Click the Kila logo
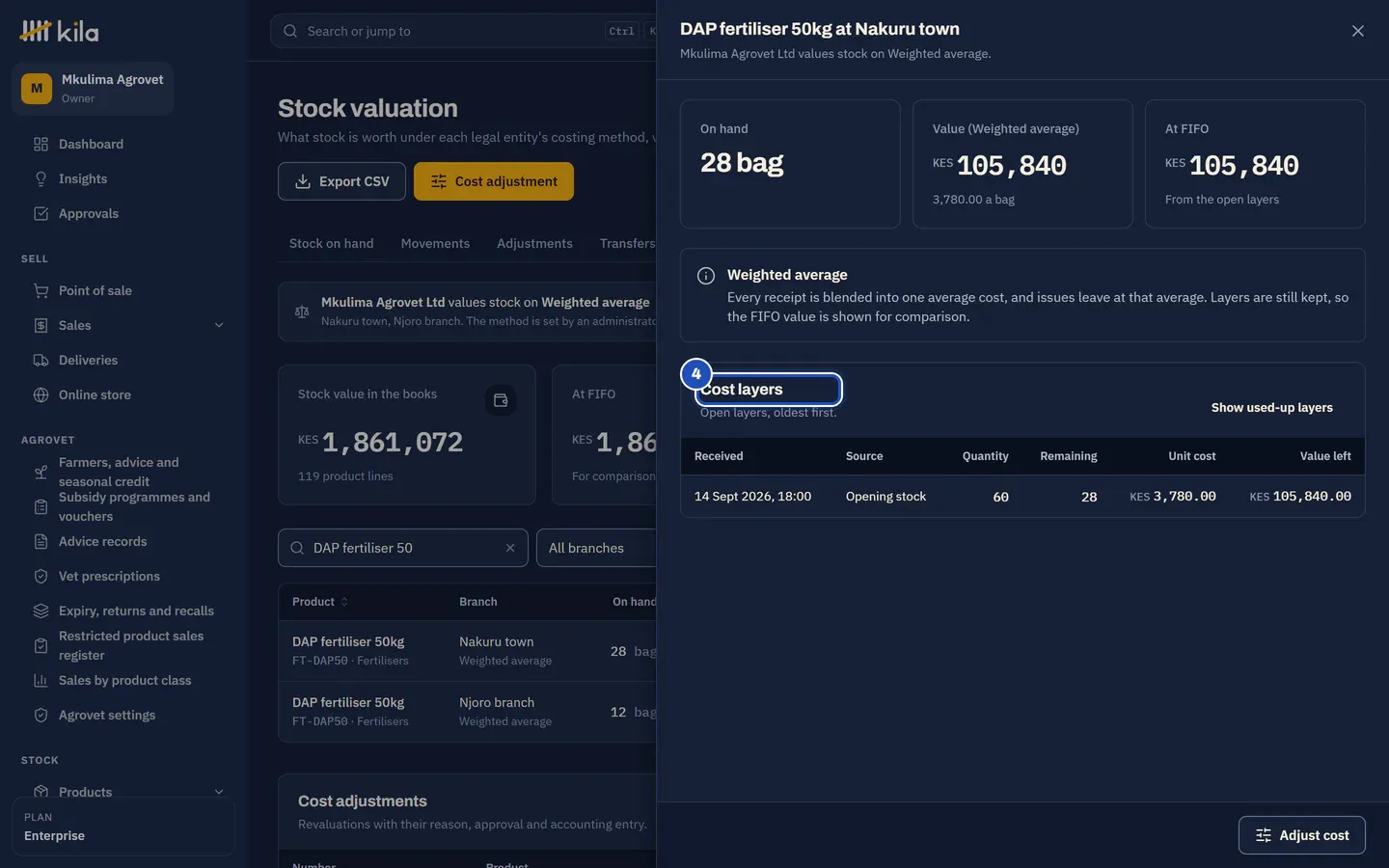 (60, 32)
